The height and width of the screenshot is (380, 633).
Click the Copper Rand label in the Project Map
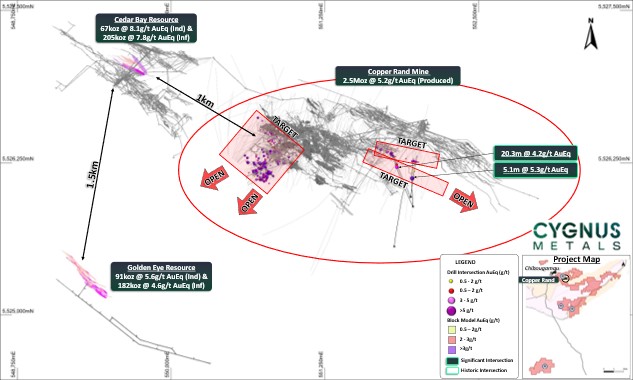(x=538, y=280)
